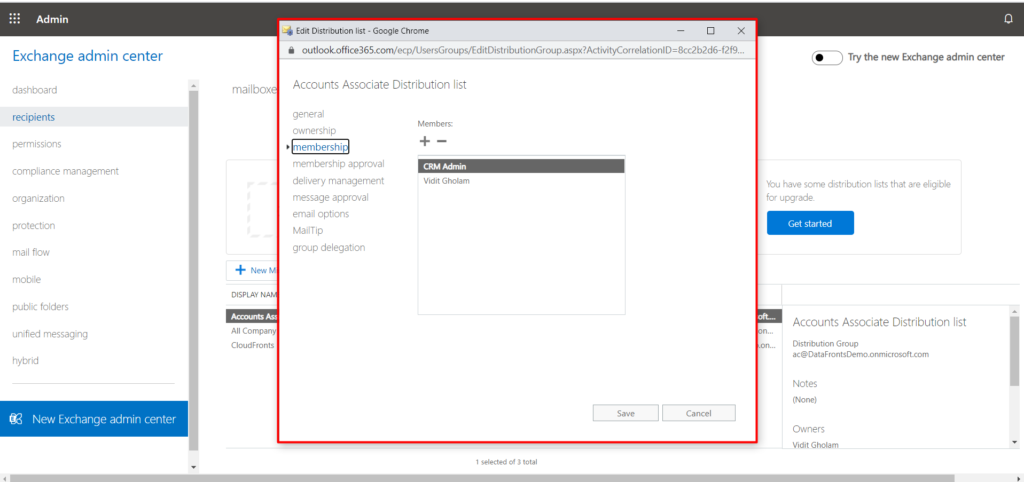Viewport: 1024px width, 482px height.
Task: Minimize the Edit Distribution list window
Action: 681,31
